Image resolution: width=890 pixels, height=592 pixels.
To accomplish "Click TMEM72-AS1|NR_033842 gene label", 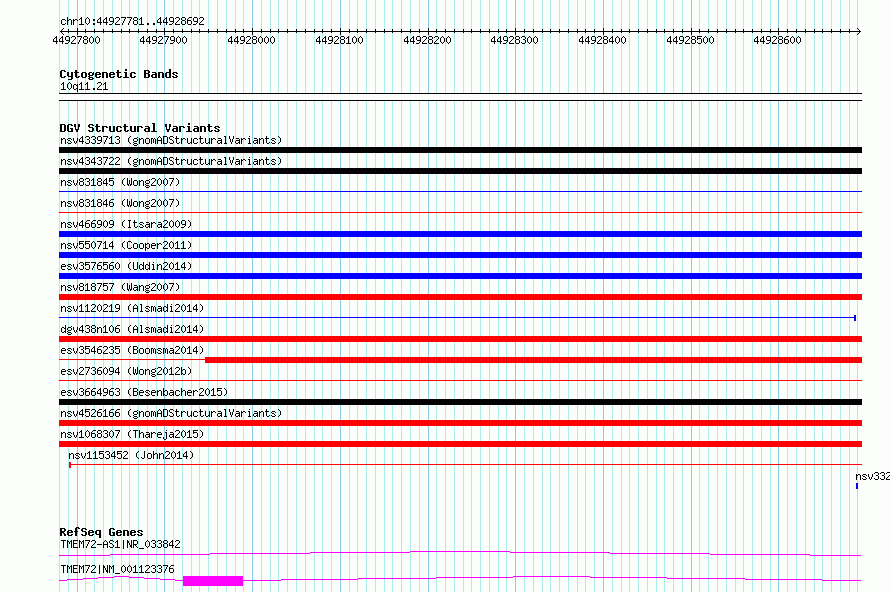I will coord(120,544).
